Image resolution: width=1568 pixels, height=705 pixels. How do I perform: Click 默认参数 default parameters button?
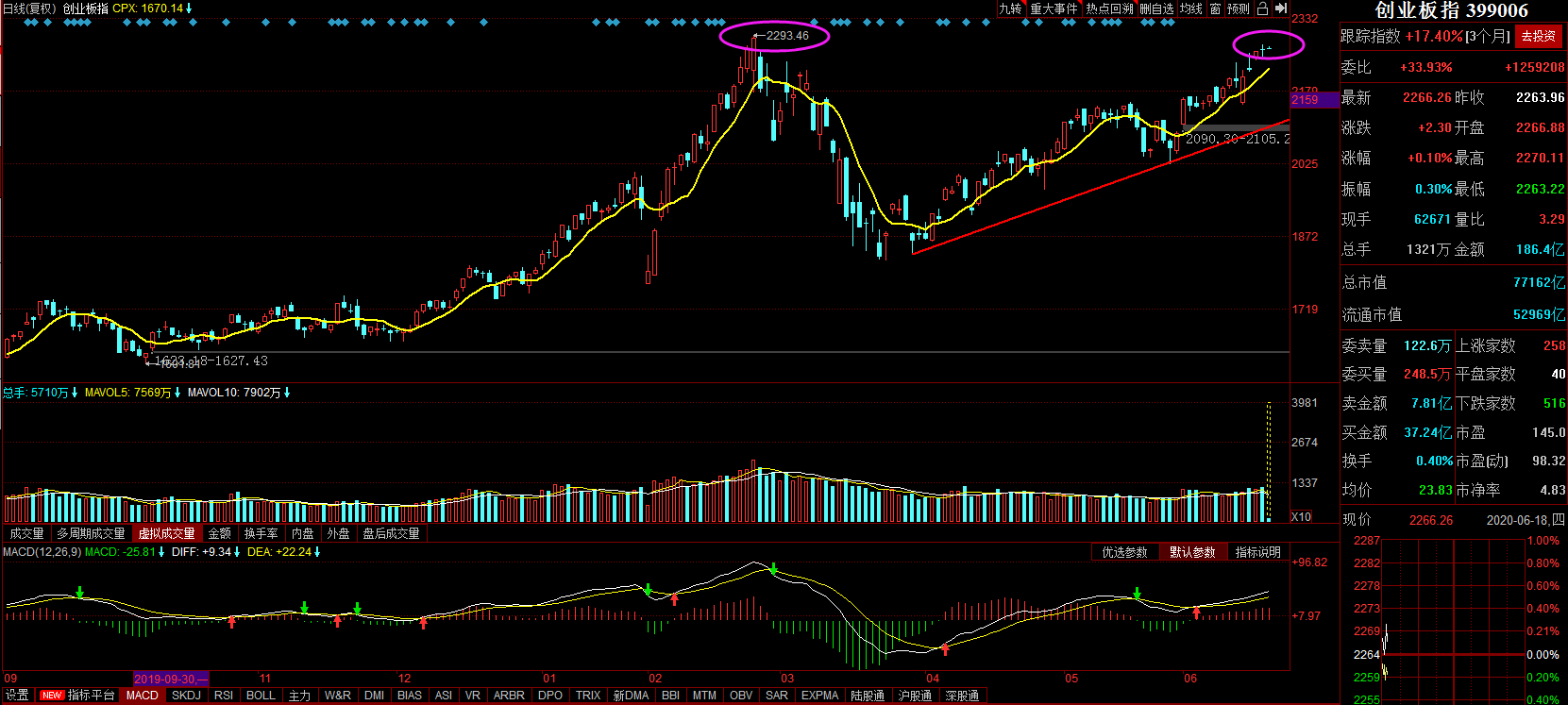(x=1192, y=552)
